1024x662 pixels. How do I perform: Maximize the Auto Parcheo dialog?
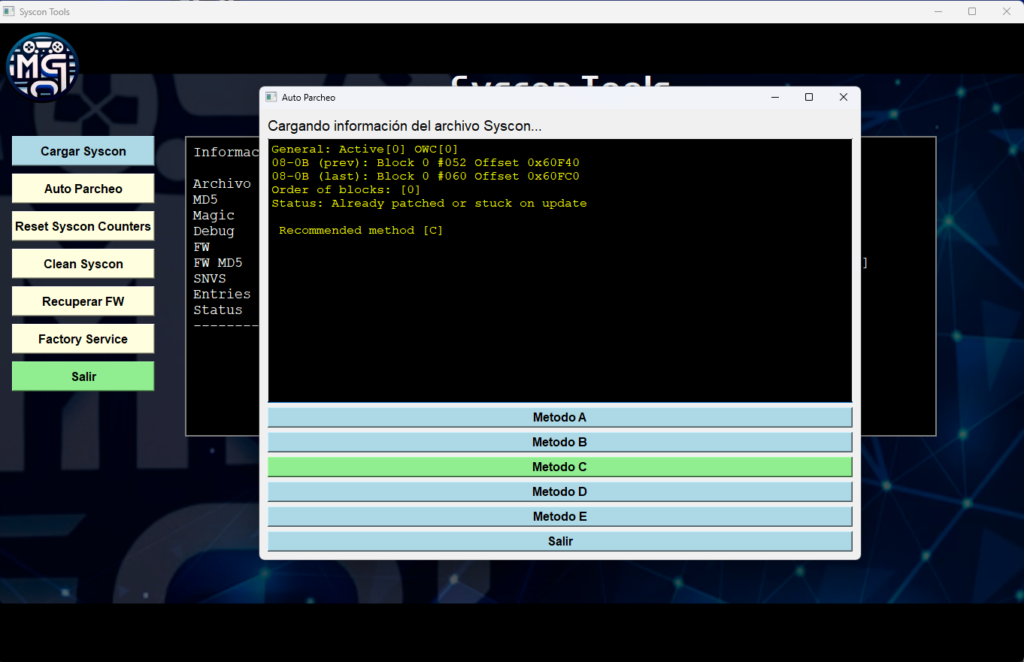809,97
